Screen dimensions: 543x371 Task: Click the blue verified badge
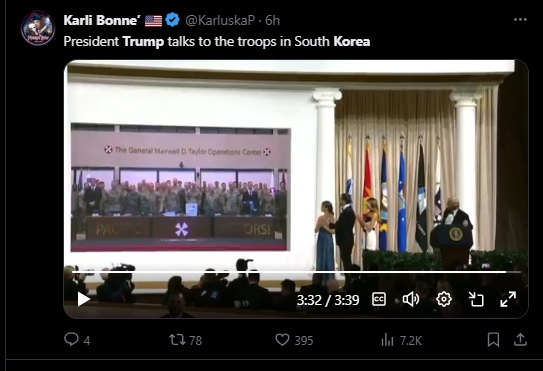point(172,20)
